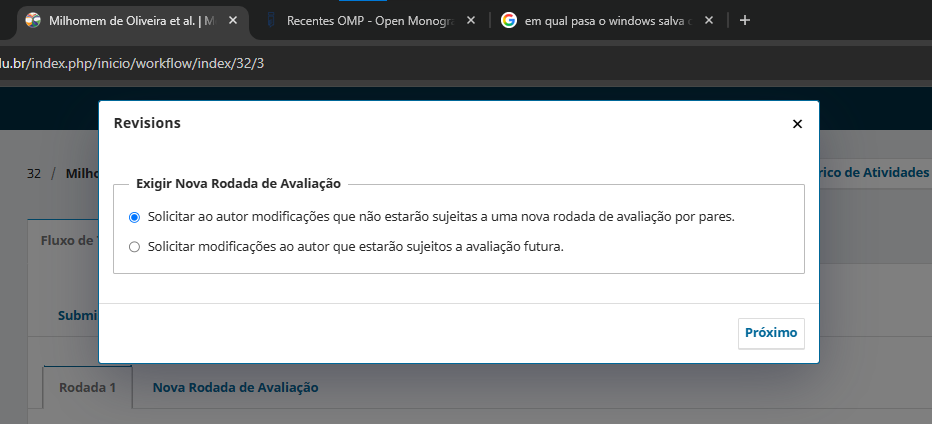
Task: Switch to 'em qual pasa o windows salva' tab
Action: (607, 20)
